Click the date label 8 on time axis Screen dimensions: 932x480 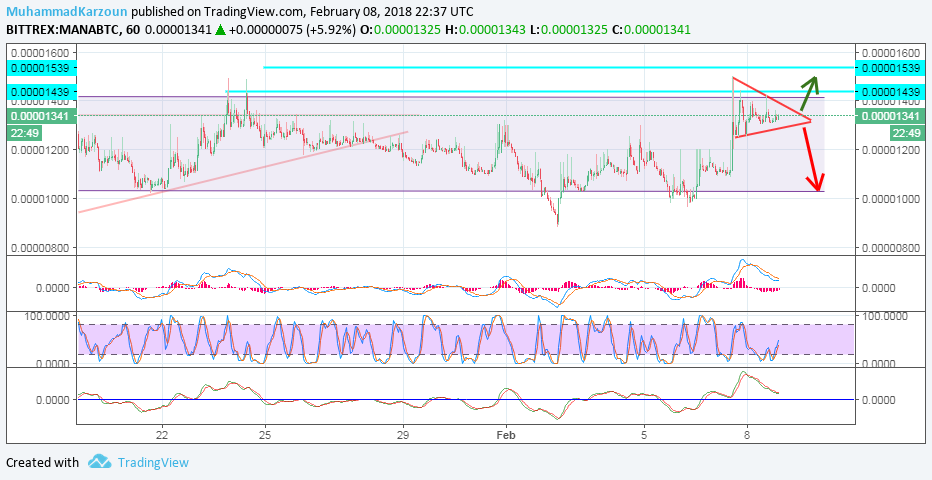[x=748, y=434]
